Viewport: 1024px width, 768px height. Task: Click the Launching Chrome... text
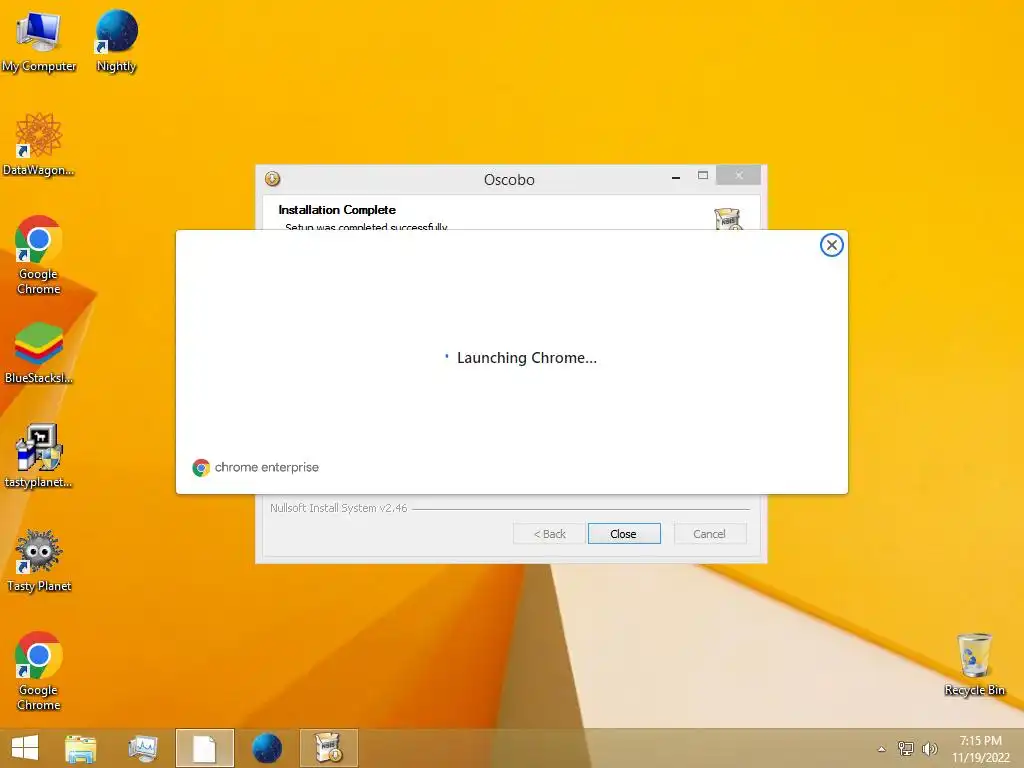click(x=527, y=358)
